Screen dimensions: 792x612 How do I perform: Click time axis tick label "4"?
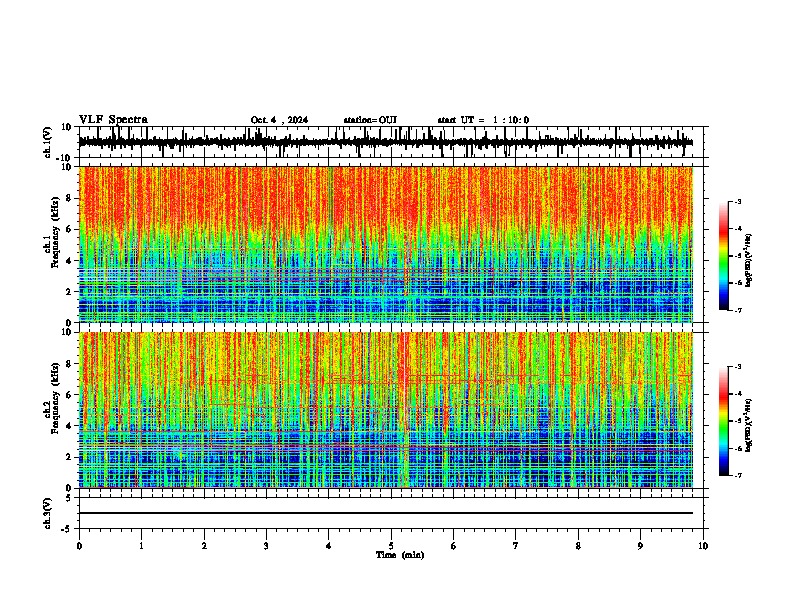coord(329,546)
